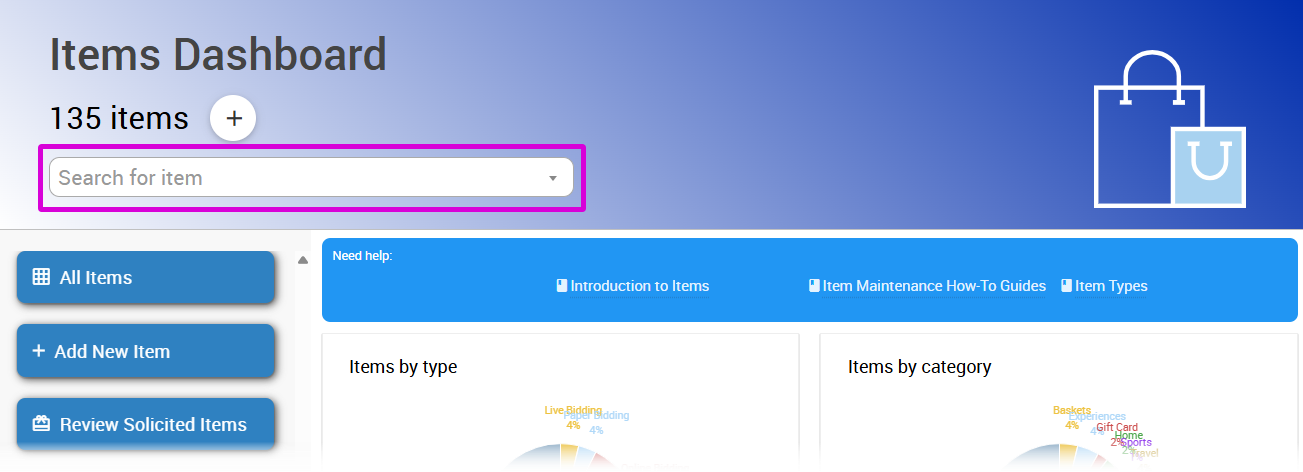Click the yellow Baskets slice in category chart

[1067, 455]
